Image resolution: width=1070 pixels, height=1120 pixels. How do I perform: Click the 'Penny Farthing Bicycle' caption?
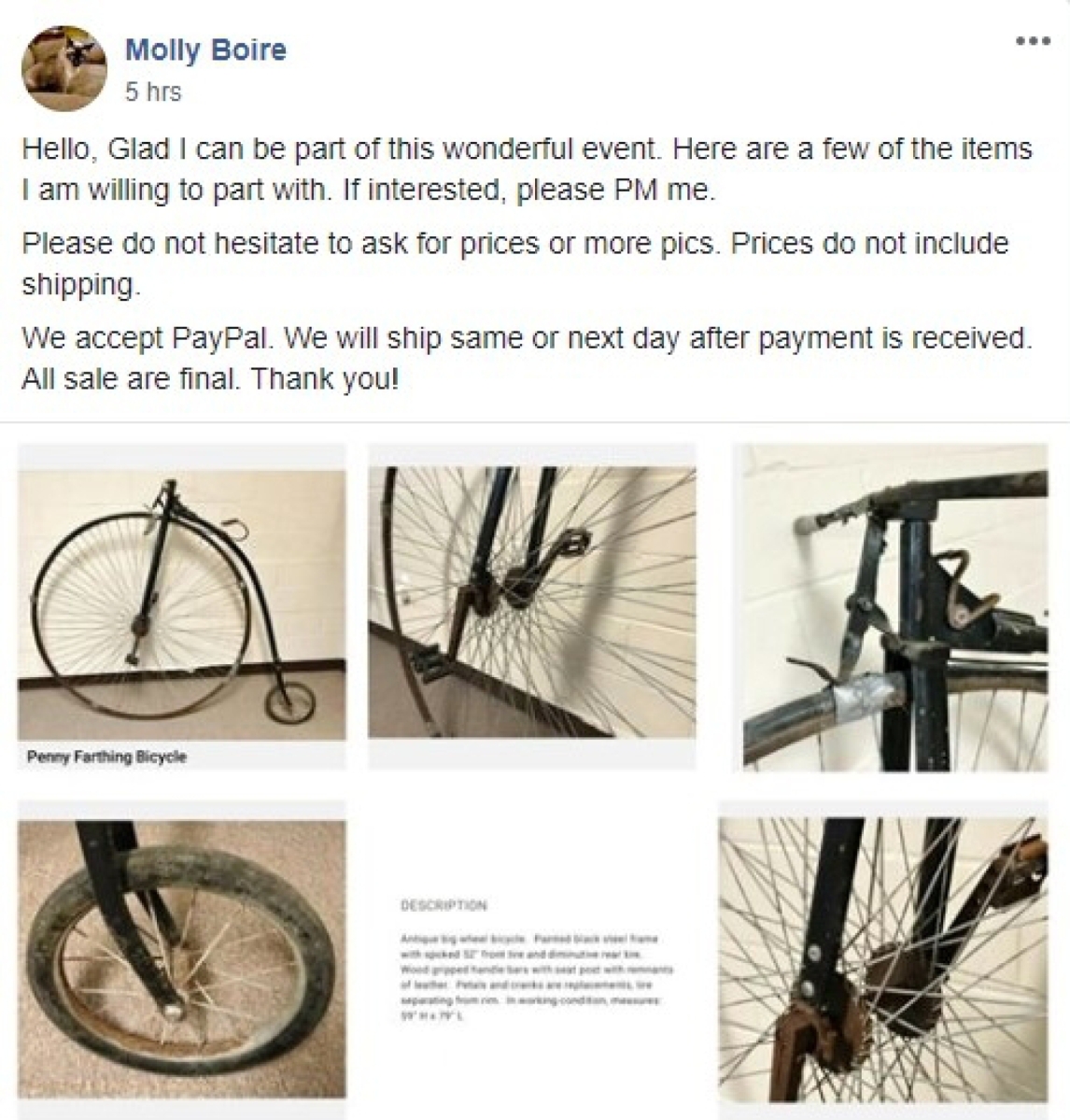click(x=106, y=757)
